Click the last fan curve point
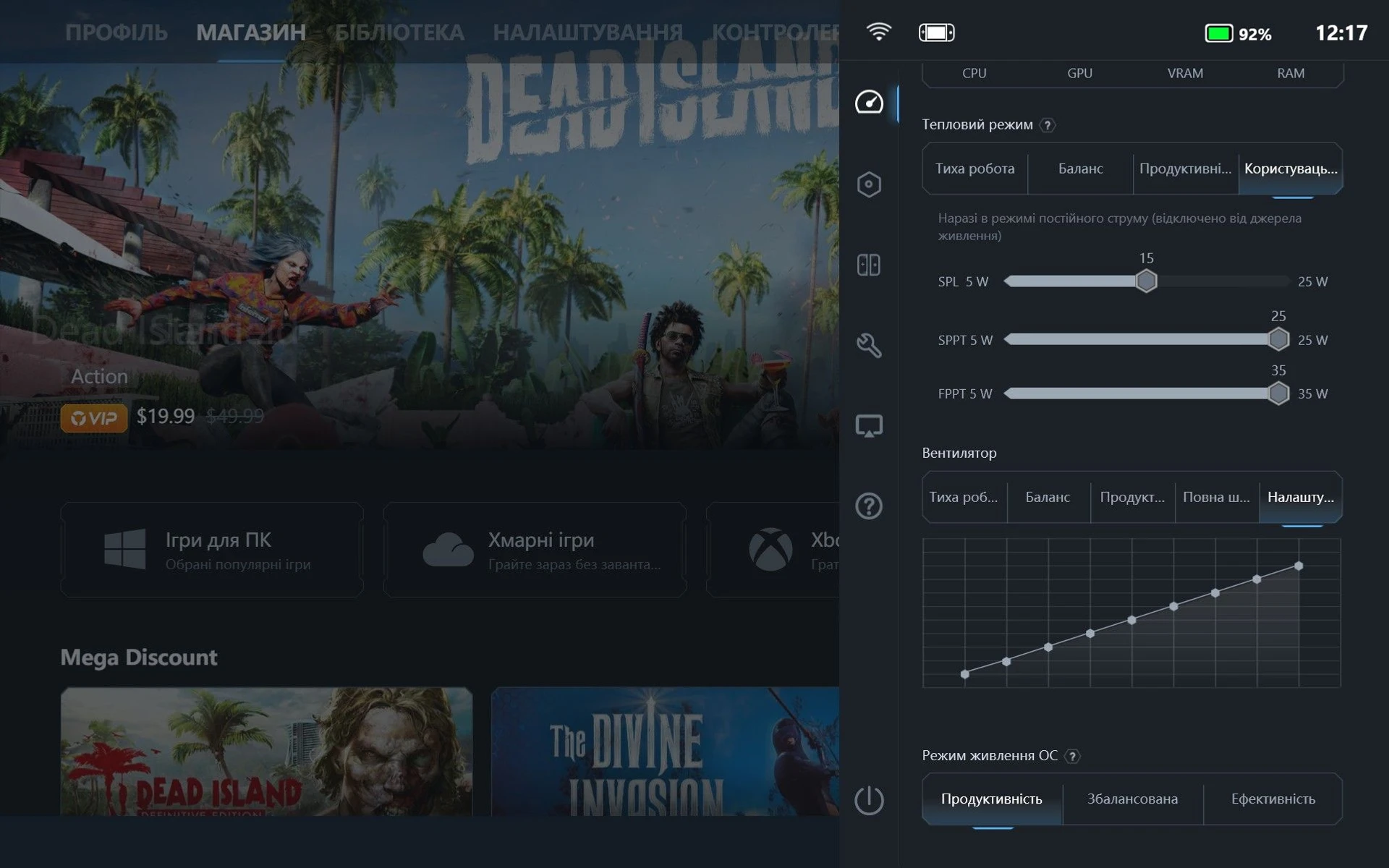1389x868 pixels. [x=1299, y=566]
